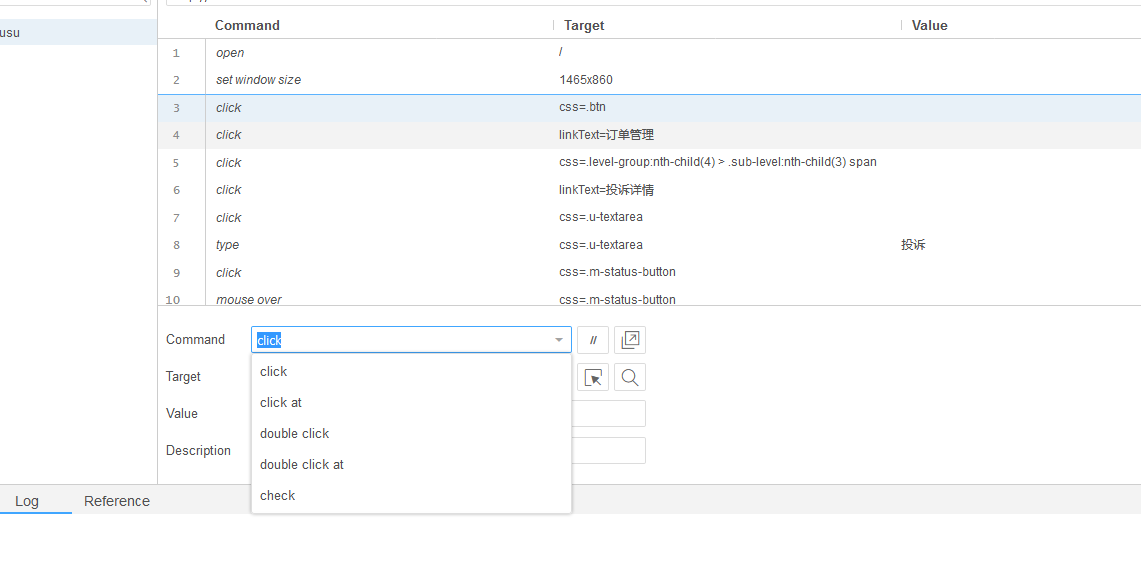The width and height of the screenshot is (1141, 562).
Task: Select row with target linkText=订单管理
Action: 649,135
